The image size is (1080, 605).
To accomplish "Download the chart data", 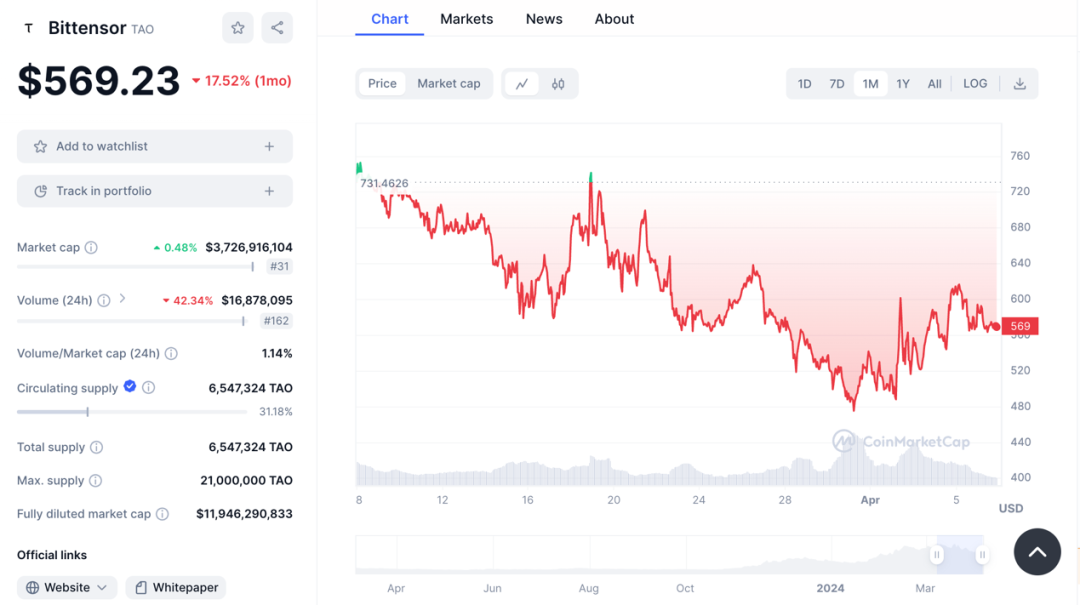I will coord(1020,84).
